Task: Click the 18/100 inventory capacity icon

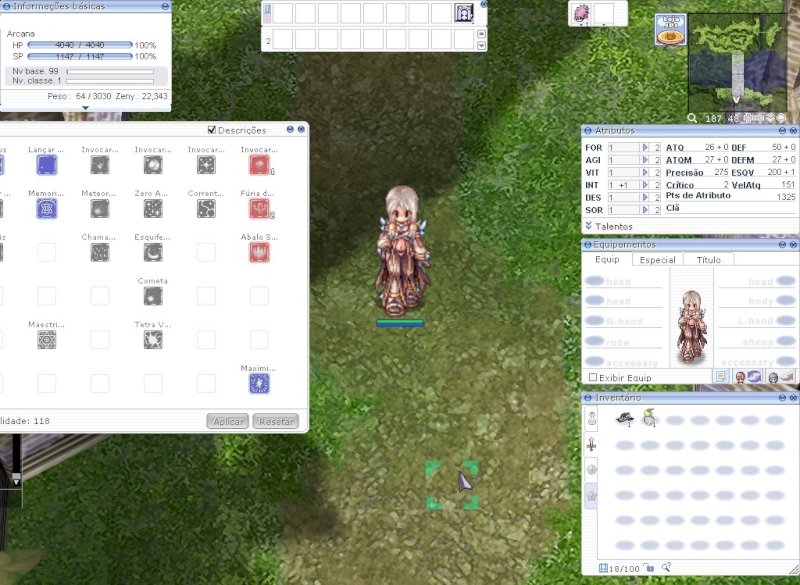Action: (x=603, y=568)
